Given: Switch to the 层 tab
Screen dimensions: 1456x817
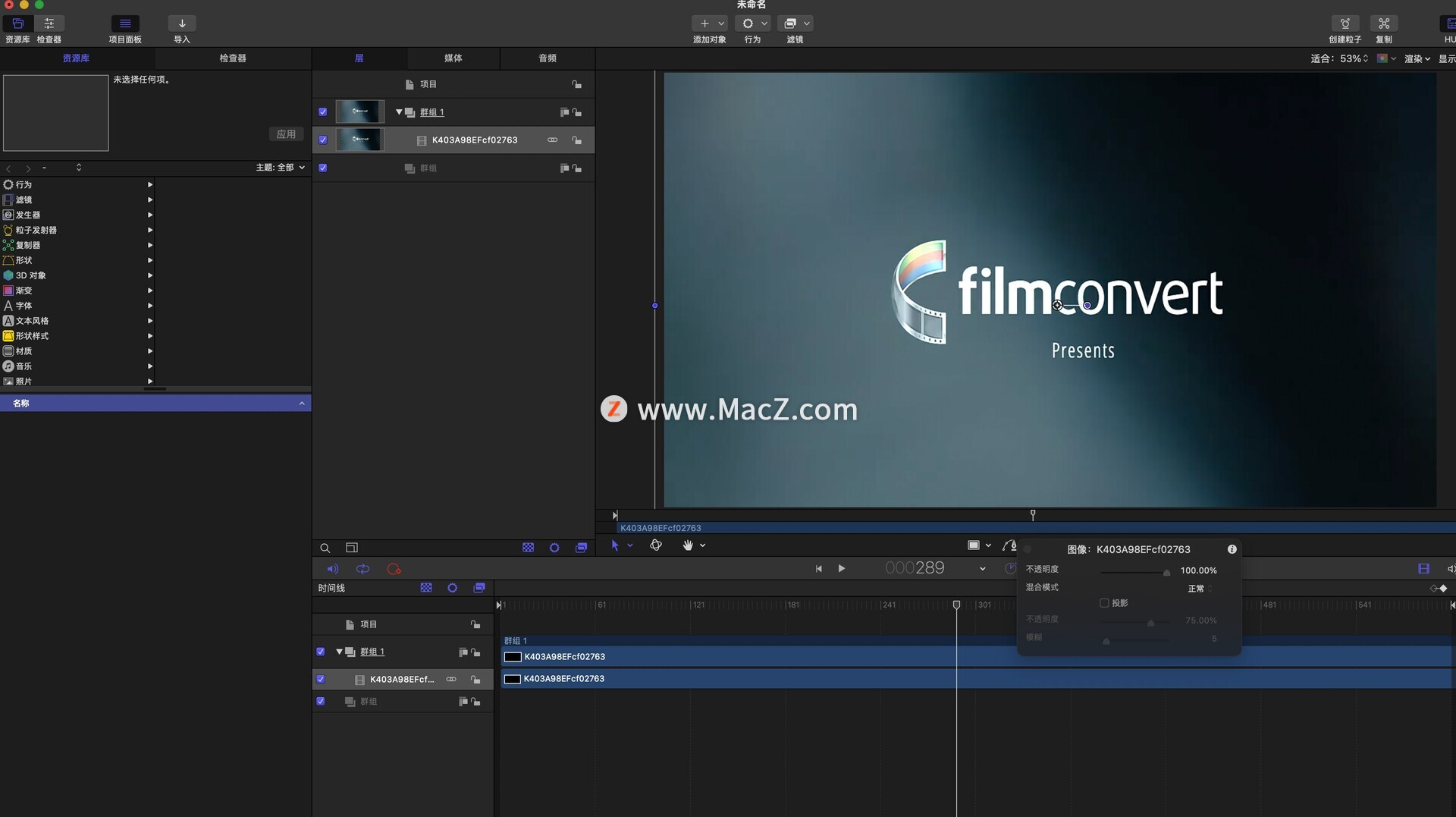Looking at the screenshot, I should coord(359,58).
